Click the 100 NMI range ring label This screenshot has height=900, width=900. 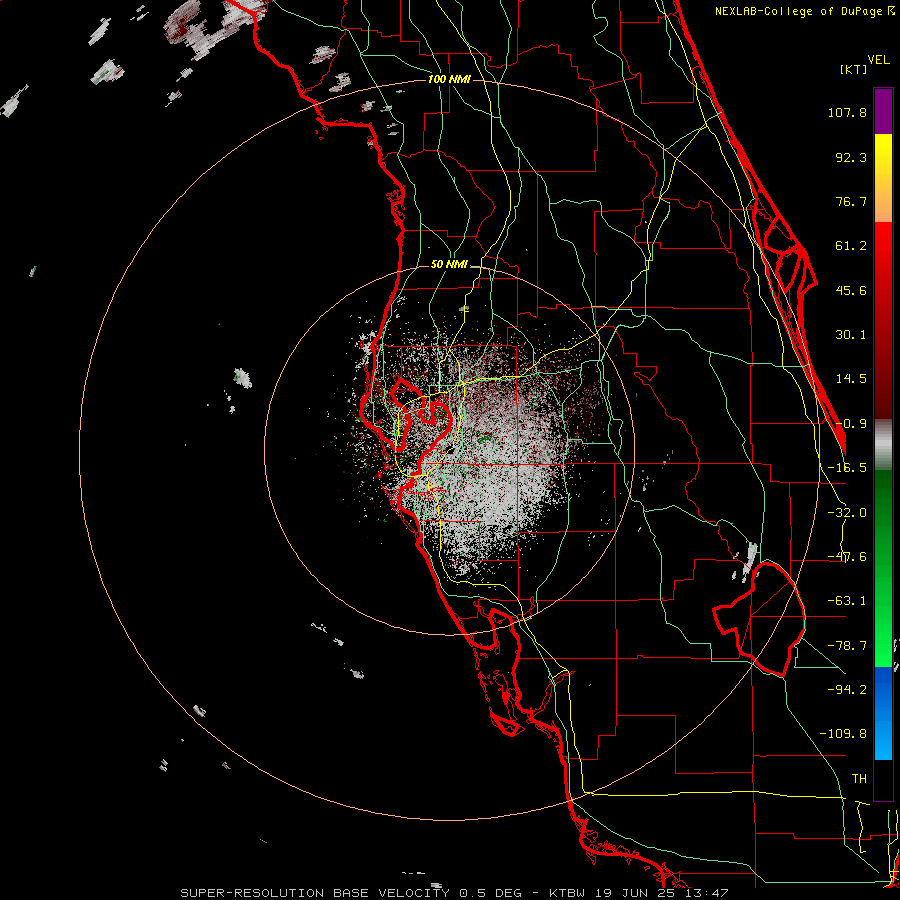tap(449, 79)
